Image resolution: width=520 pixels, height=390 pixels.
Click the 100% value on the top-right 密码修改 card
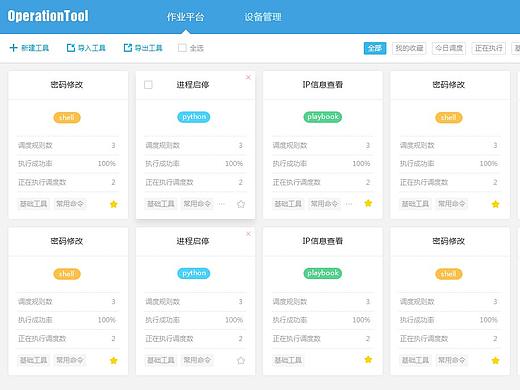(x=489, y=164)
